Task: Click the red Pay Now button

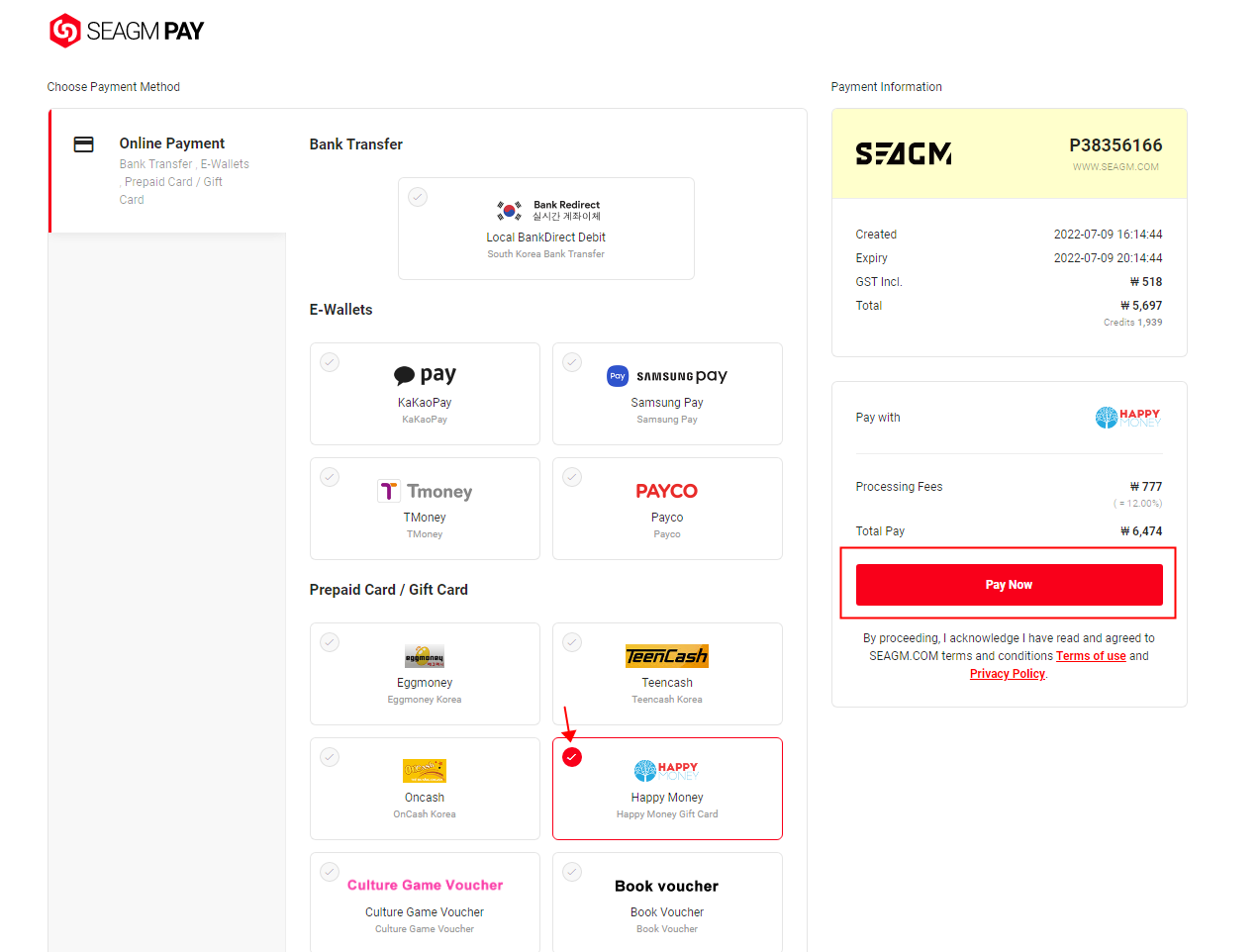Action: [1009, 585]
